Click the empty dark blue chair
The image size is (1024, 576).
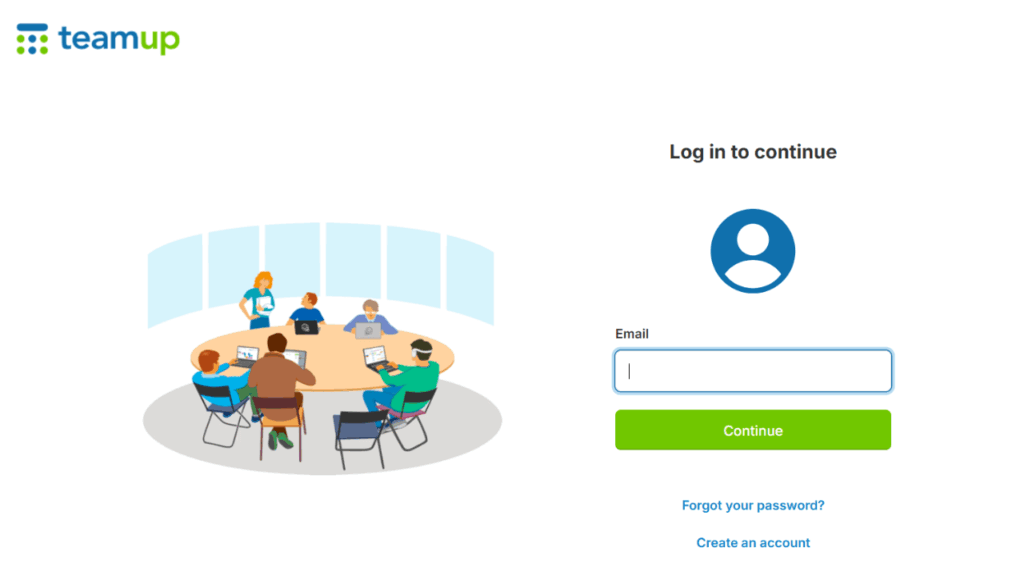pos(360,438)
